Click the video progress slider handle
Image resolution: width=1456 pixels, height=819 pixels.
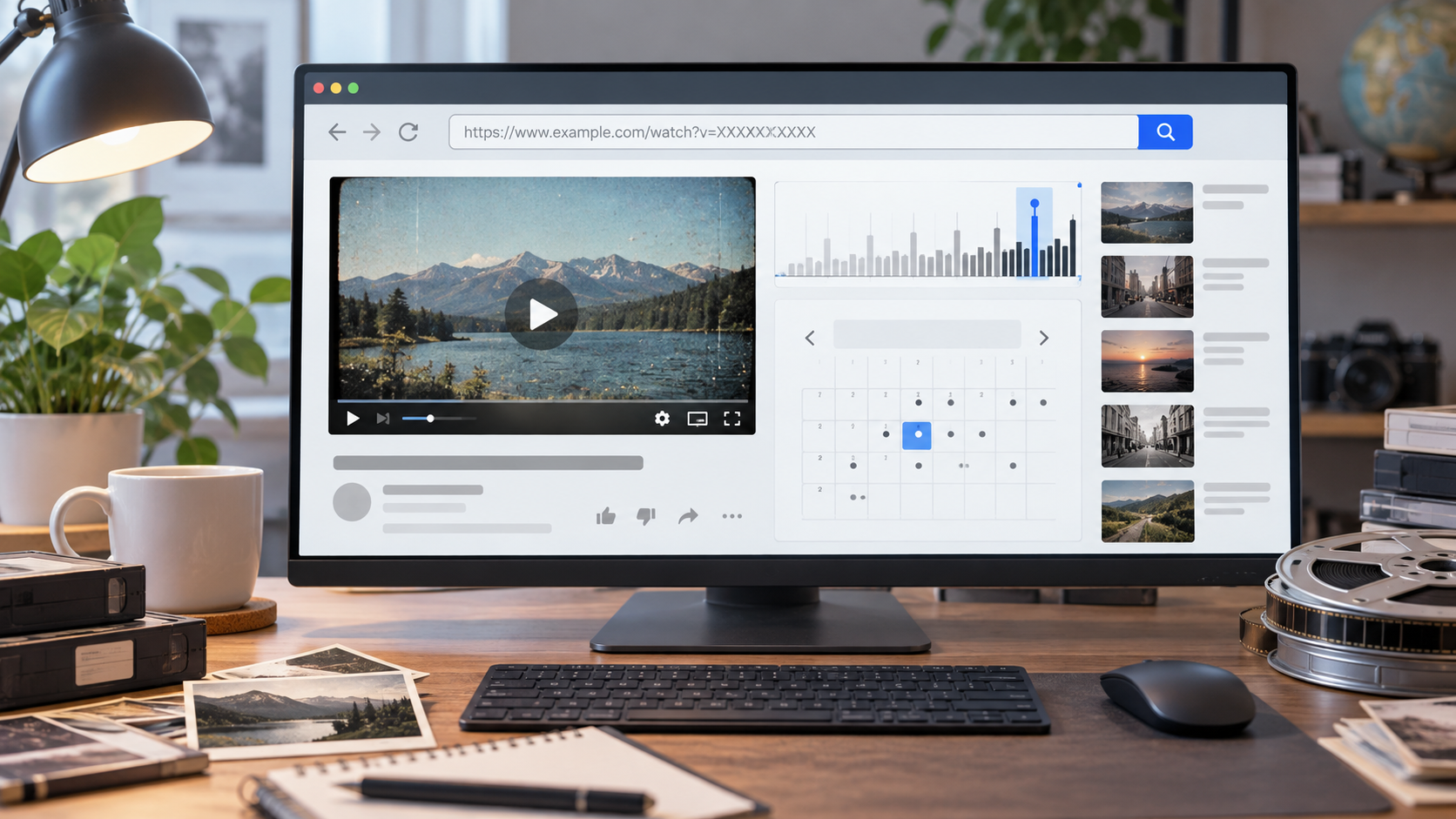click(430, 419)
